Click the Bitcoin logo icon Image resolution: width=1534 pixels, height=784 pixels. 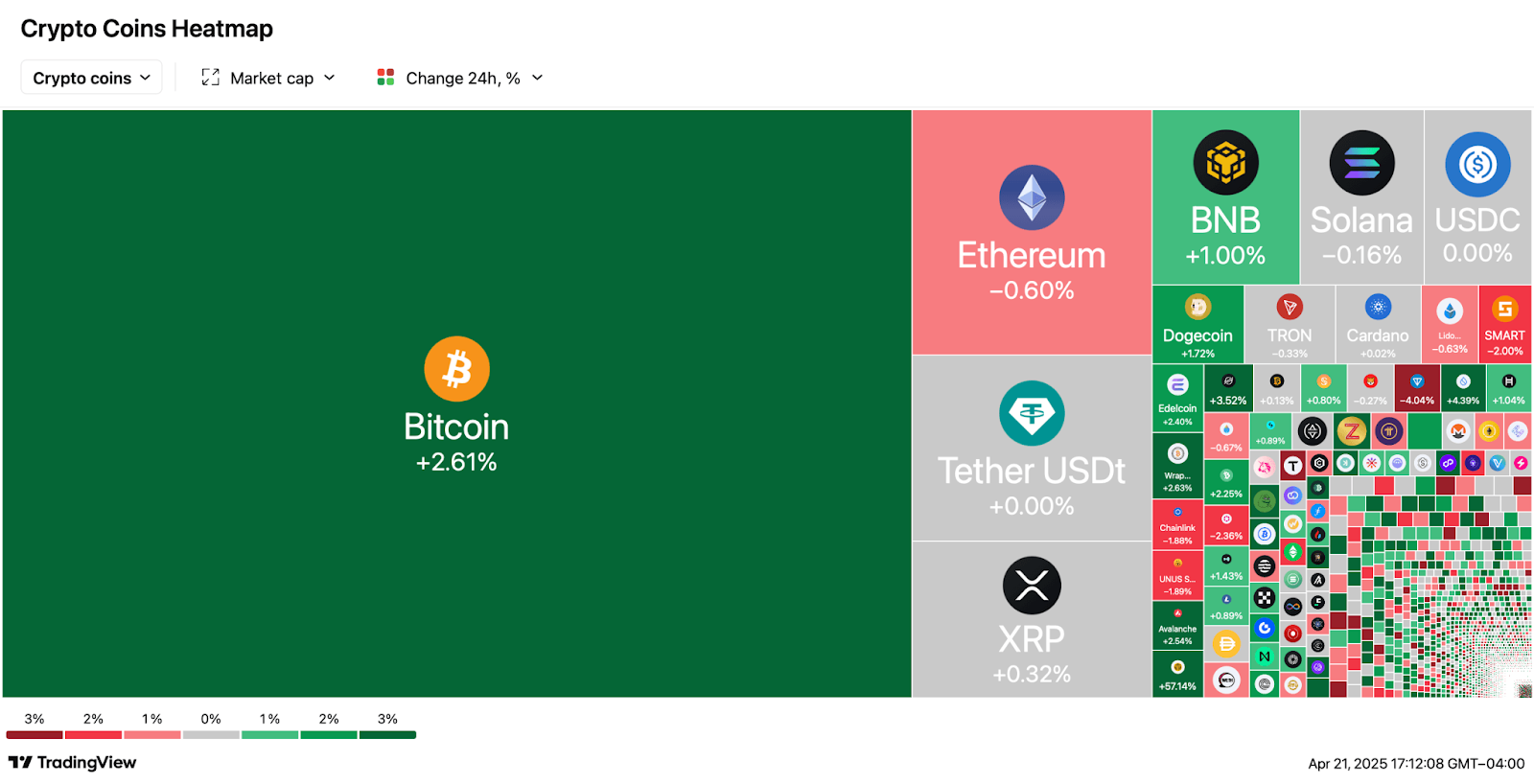click(456, 369)
